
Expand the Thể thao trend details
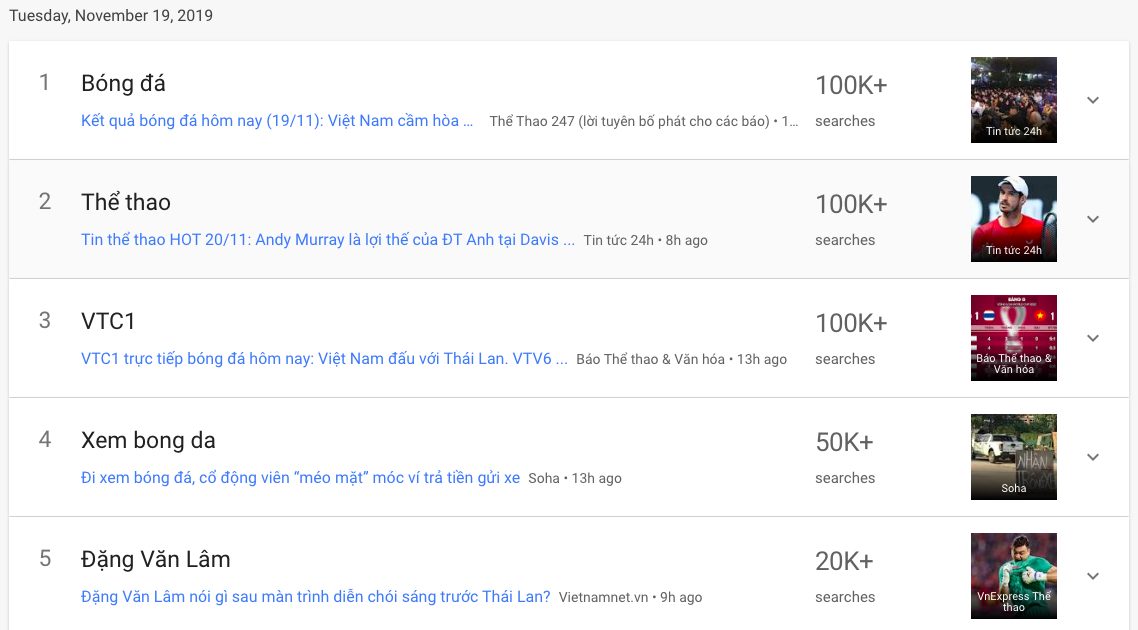[x=1093, y=219]
